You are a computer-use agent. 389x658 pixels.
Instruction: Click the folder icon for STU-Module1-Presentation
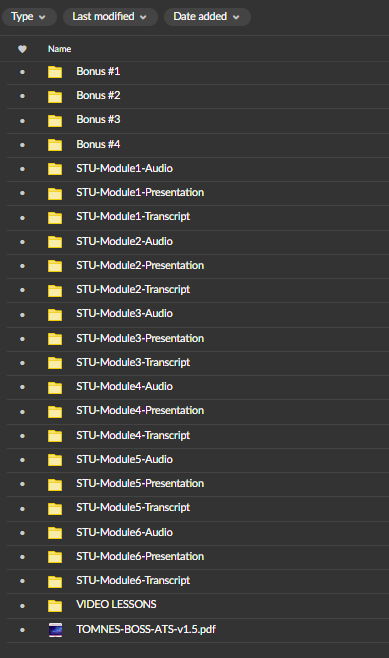point(55,193)
